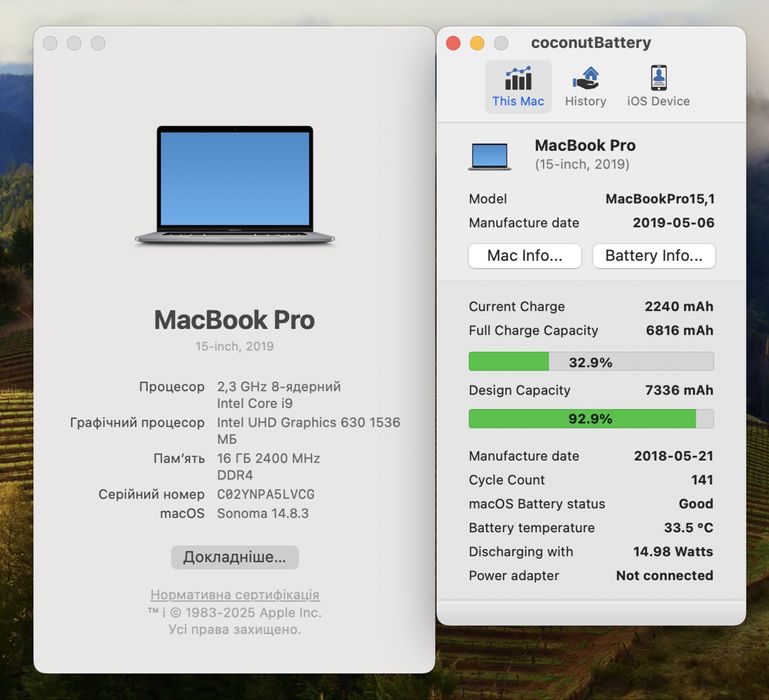
Task: Close the coconutBattery window
Action: [453, 43]
